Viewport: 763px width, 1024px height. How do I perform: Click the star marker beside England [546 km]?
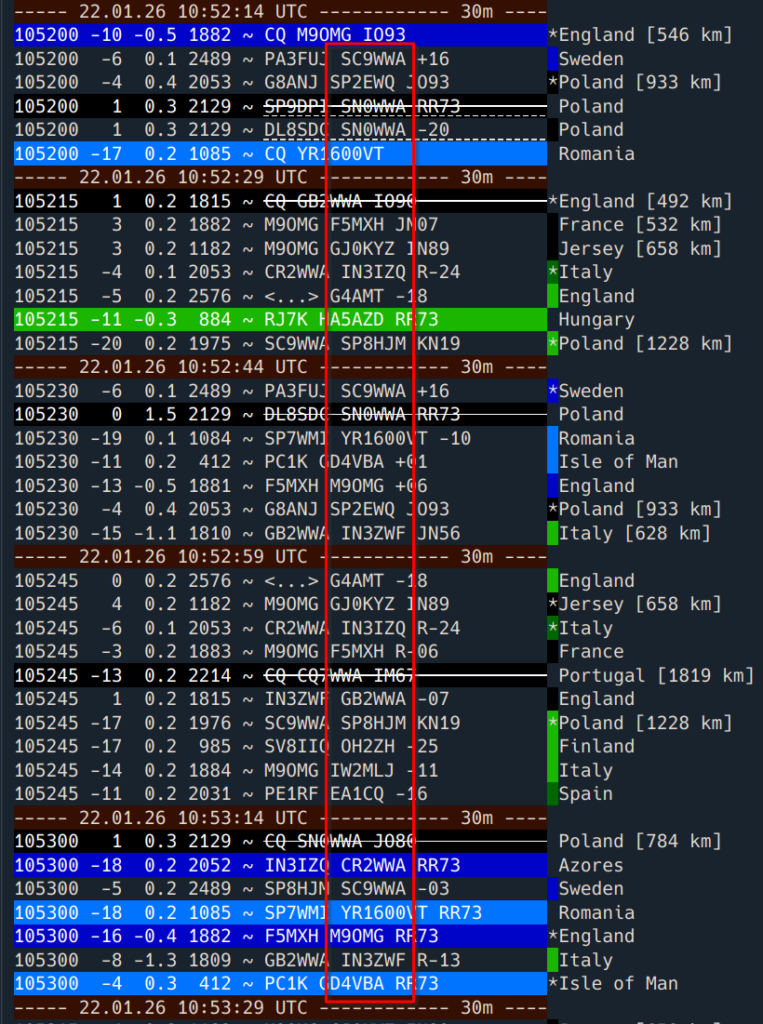[x=553, y=36]
